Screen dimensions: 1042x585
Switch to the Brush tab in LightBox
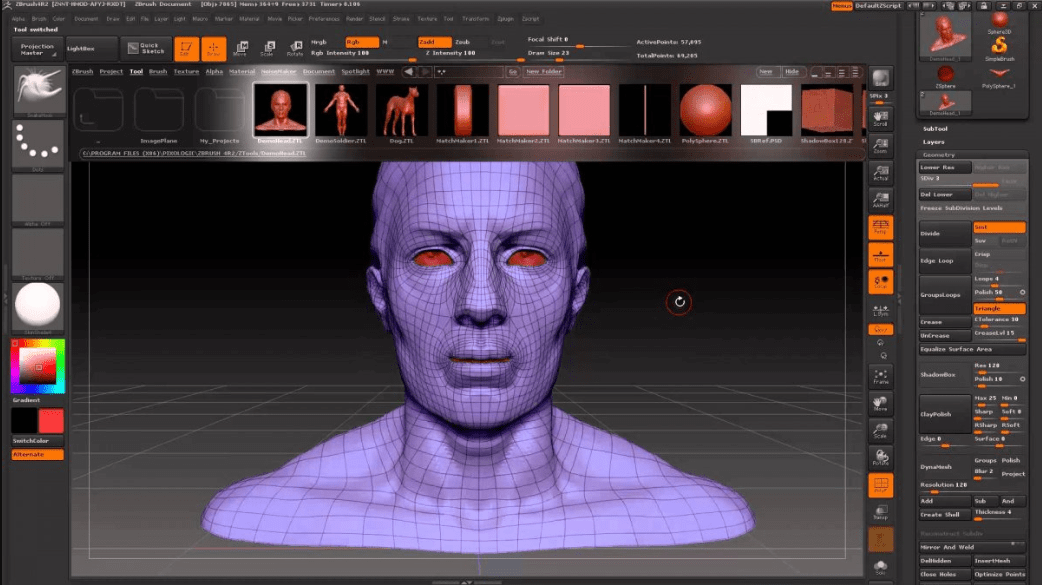[x=158, y=72]
